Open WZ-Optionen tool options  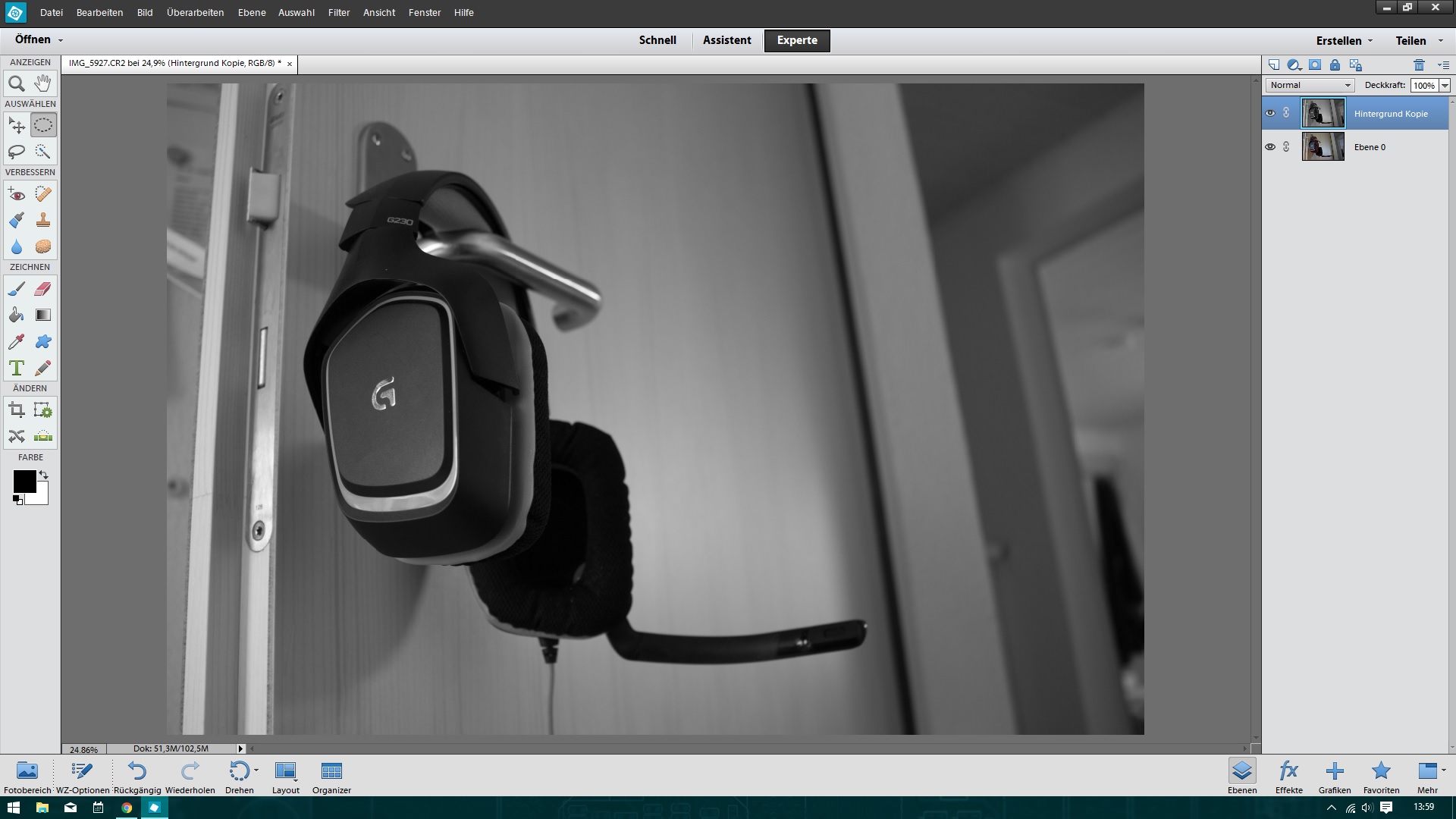(83, 777)
